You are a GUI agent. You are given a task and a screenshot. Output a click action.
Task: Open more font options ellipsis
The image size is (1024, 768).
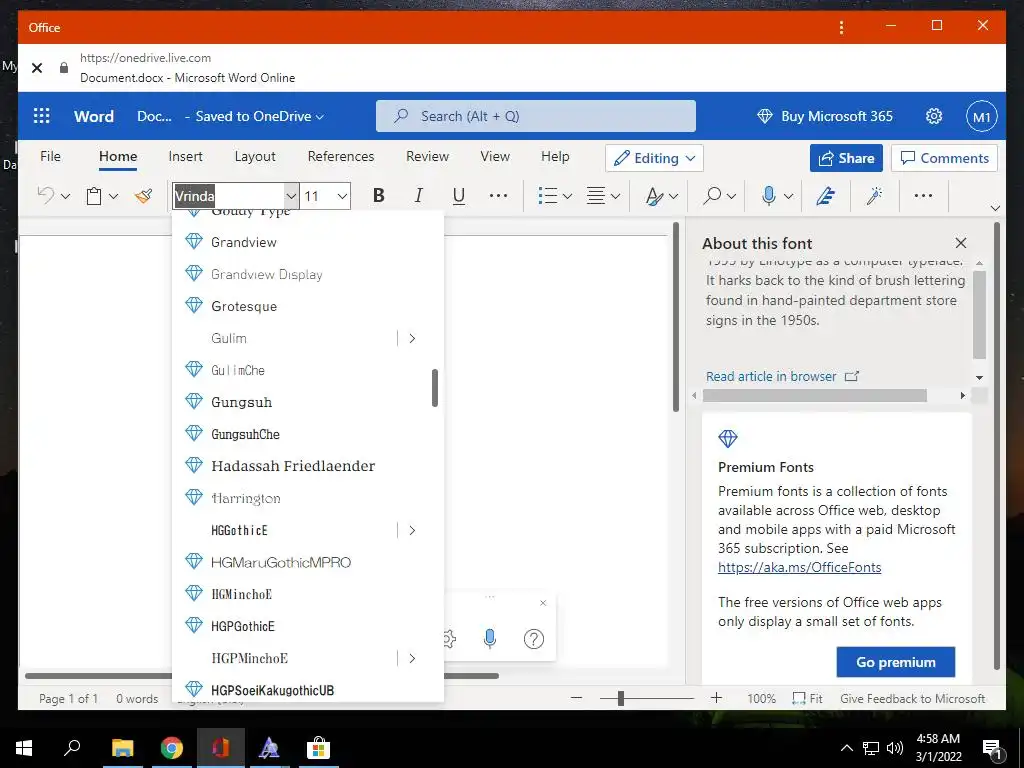[x=498, y=195]
